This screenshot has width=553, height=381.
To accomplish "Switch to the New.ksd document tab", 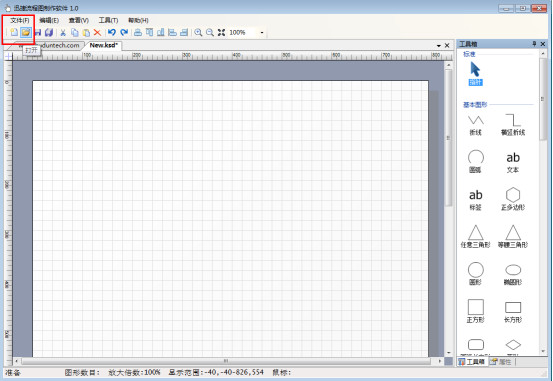I will [103, 45].
